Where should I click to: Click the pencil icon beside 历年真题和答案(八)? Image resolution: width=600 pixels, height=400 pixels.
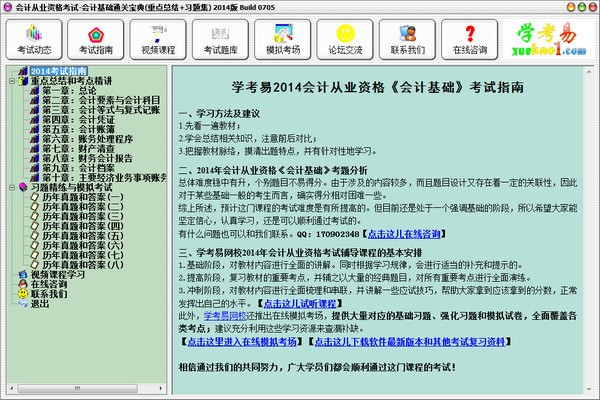(34, 265)
